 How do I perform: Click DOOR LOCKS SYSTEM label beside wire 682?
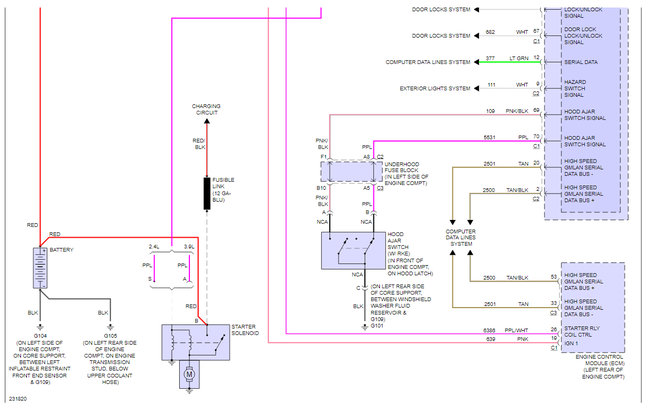click(441, 36)
